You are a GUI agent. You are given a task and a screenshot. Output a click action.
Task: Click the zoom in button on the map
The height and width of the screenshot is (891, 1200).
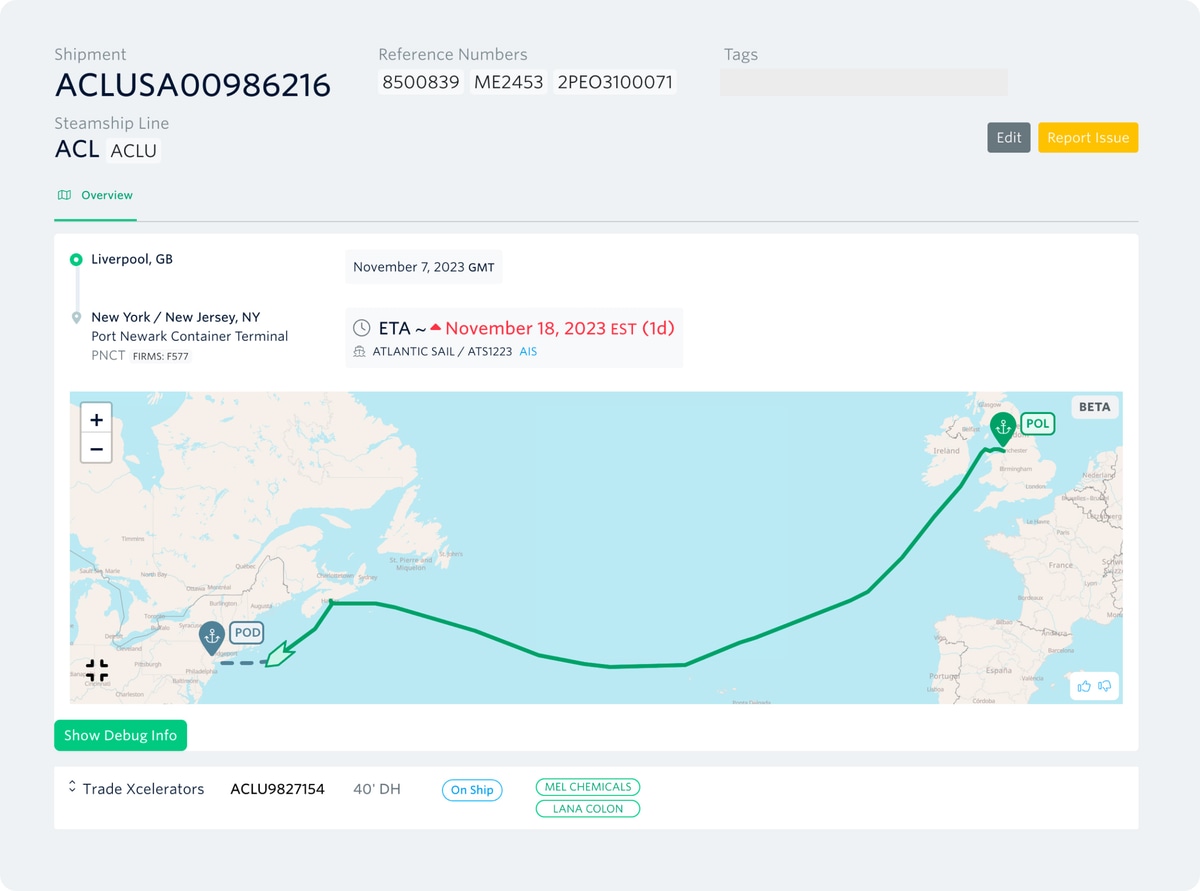click(x=96, y=419)
